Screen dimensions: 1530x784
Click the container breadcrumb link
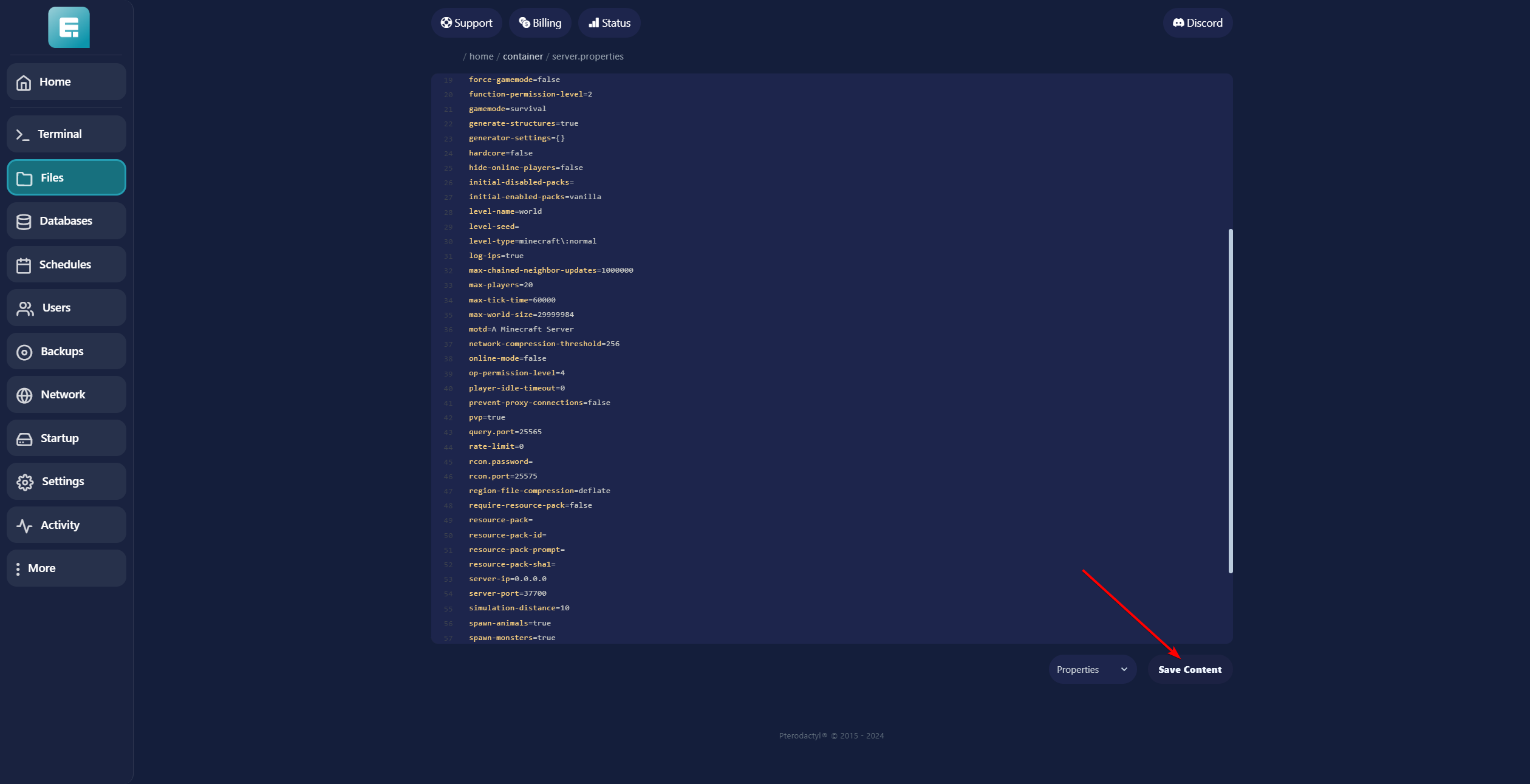pyautogui.click(x=522, y=56)
